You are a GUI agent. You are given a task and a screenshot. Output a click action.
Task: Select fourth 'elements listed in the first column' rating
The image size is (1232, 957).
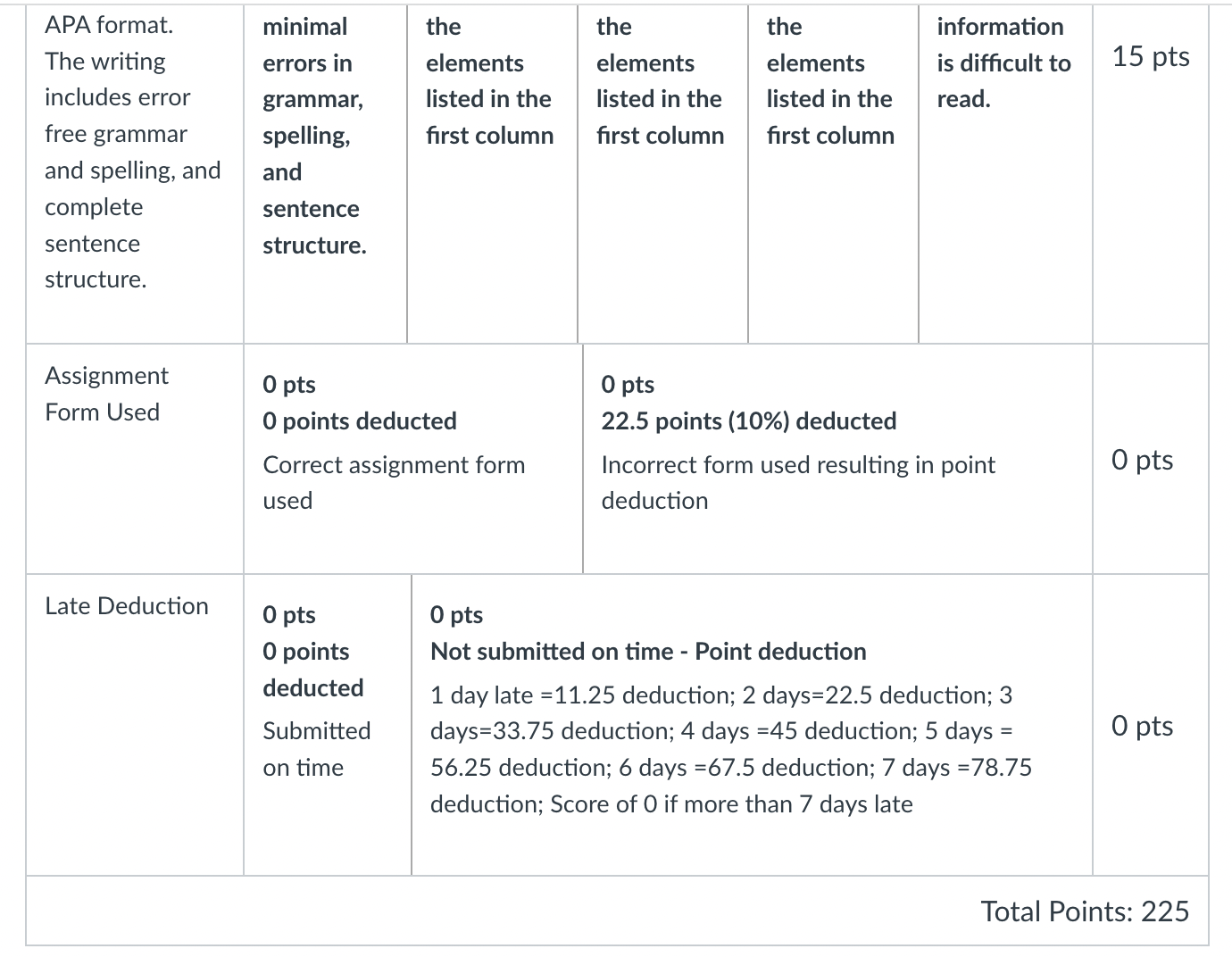click(834, 174)
